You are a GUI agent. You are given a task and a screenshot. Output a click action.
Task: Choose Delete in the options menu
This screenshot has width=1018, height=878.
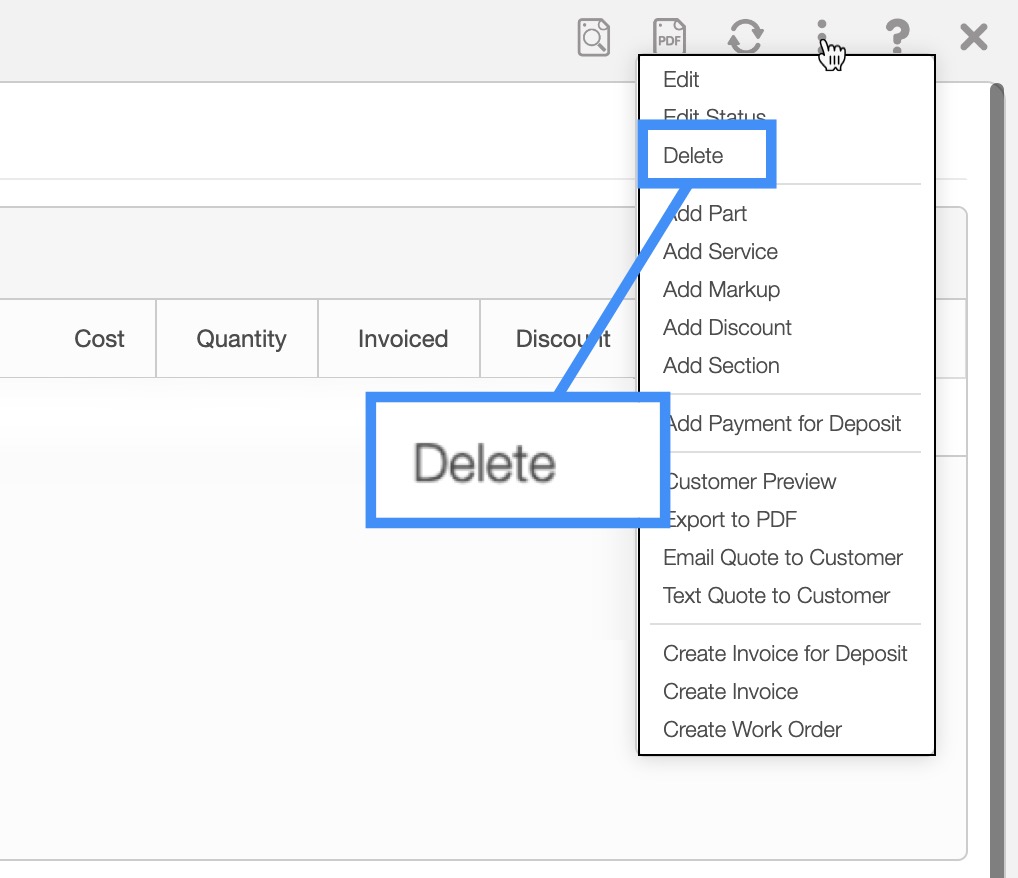pyautogui.click(x=693, y=156)
